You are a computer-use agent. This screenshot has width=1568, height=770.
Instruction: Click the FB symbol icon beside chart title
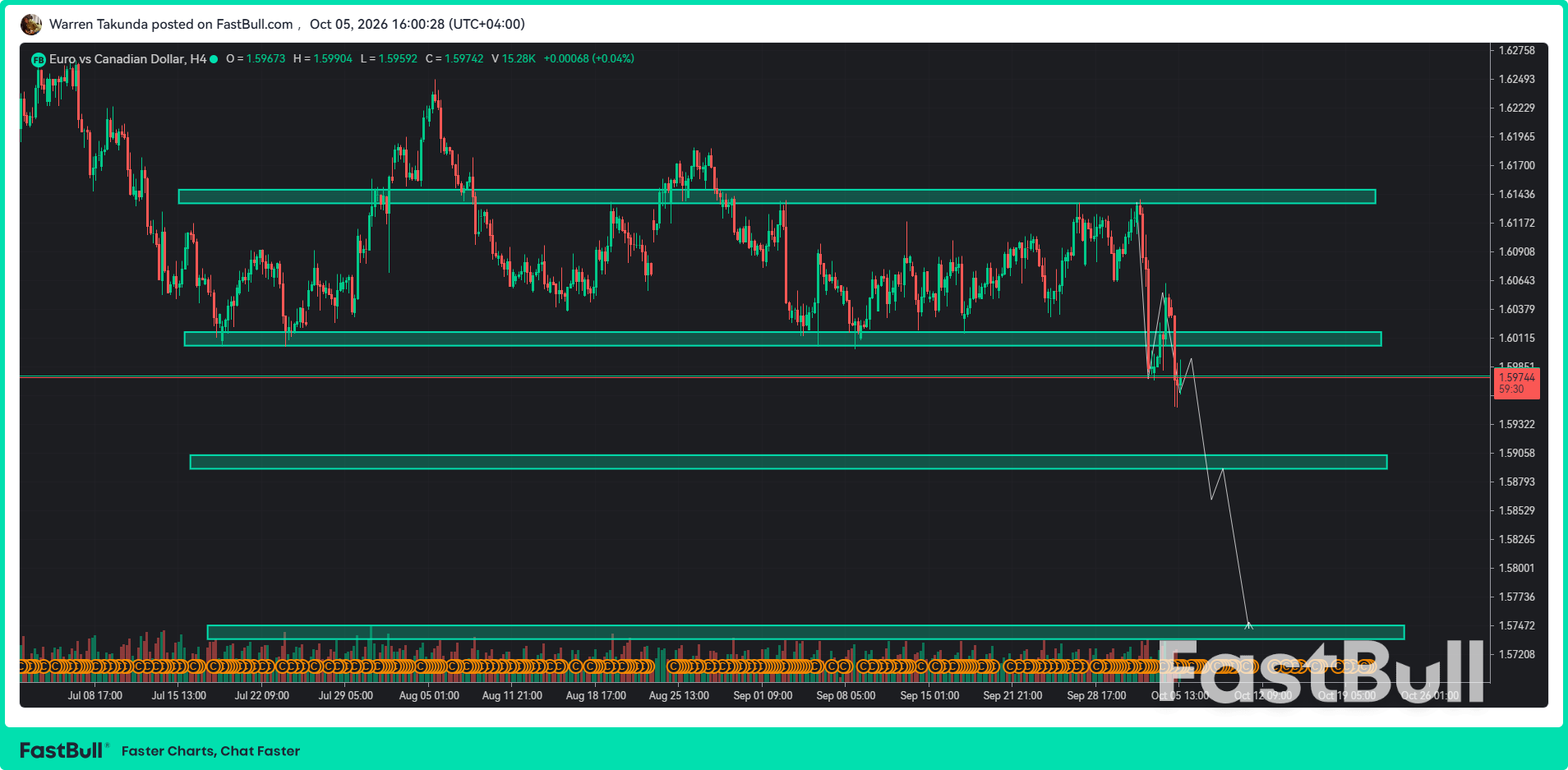click(x=38, y=59)
